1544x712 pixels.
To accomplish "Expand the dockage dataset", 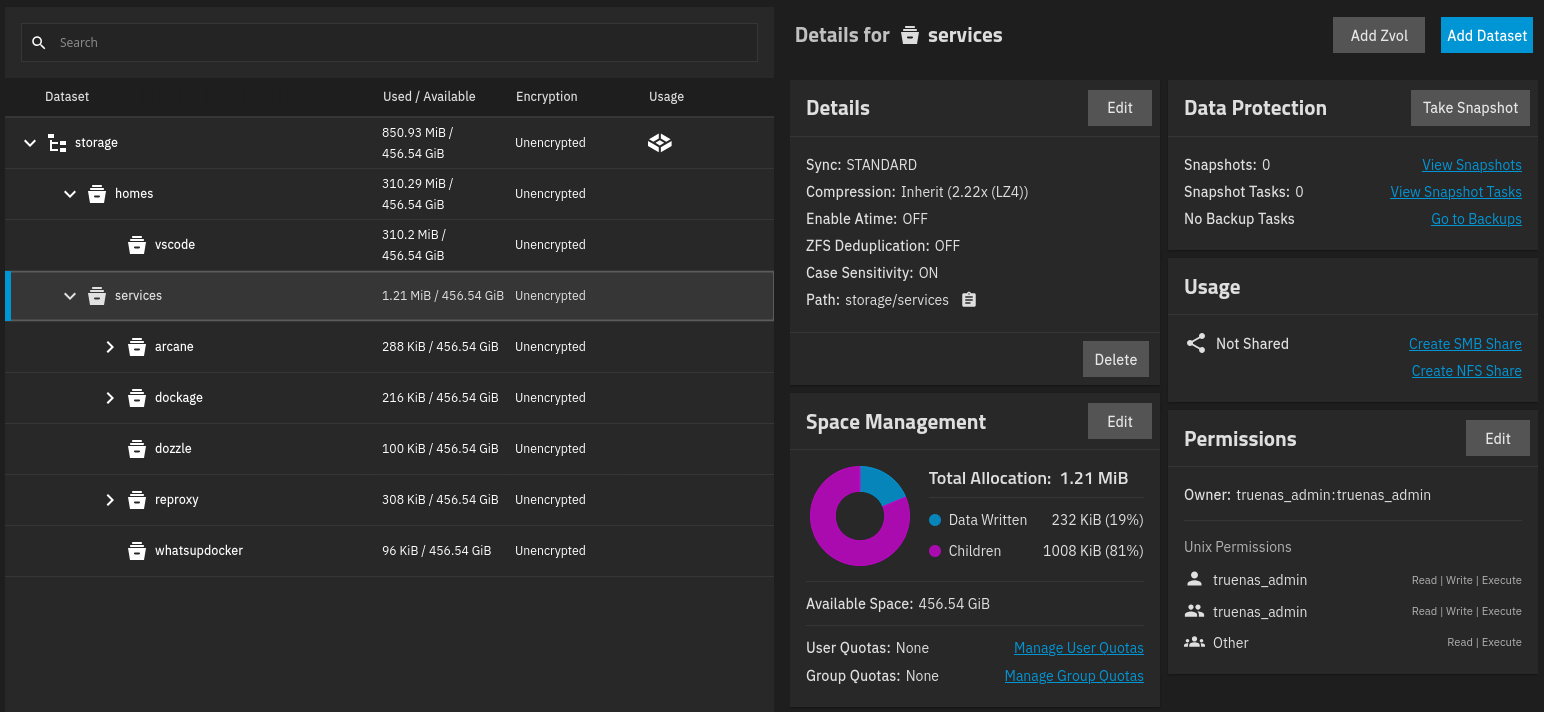I will (x=110, y=398).
